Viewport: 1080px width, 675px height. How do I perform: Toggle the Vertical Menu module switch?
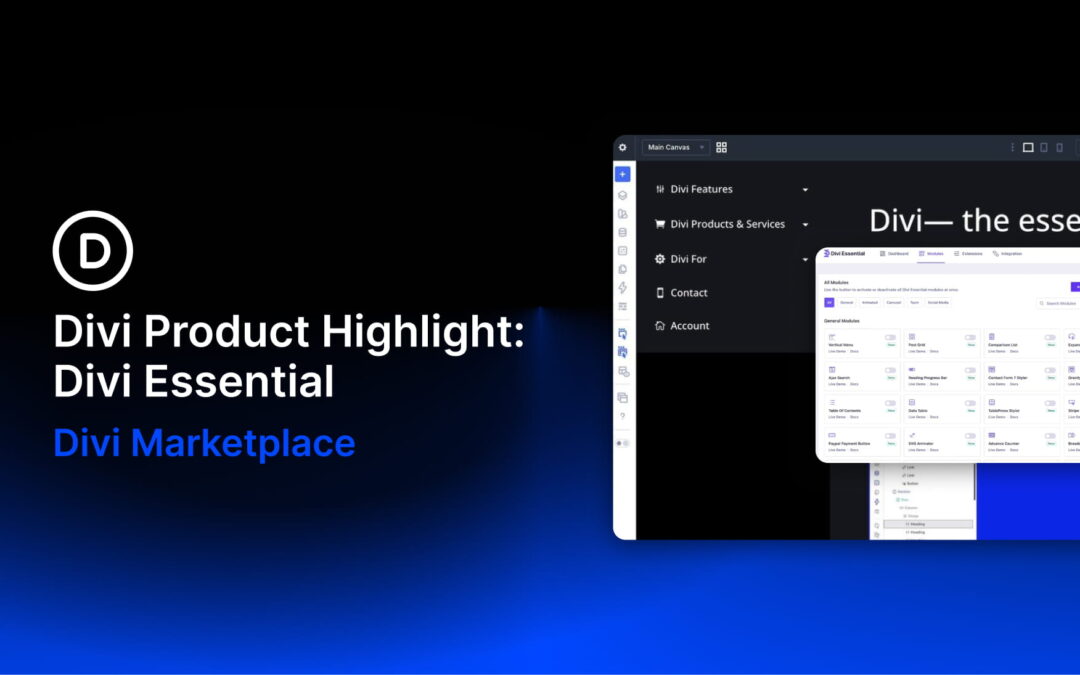pos(891,338)
